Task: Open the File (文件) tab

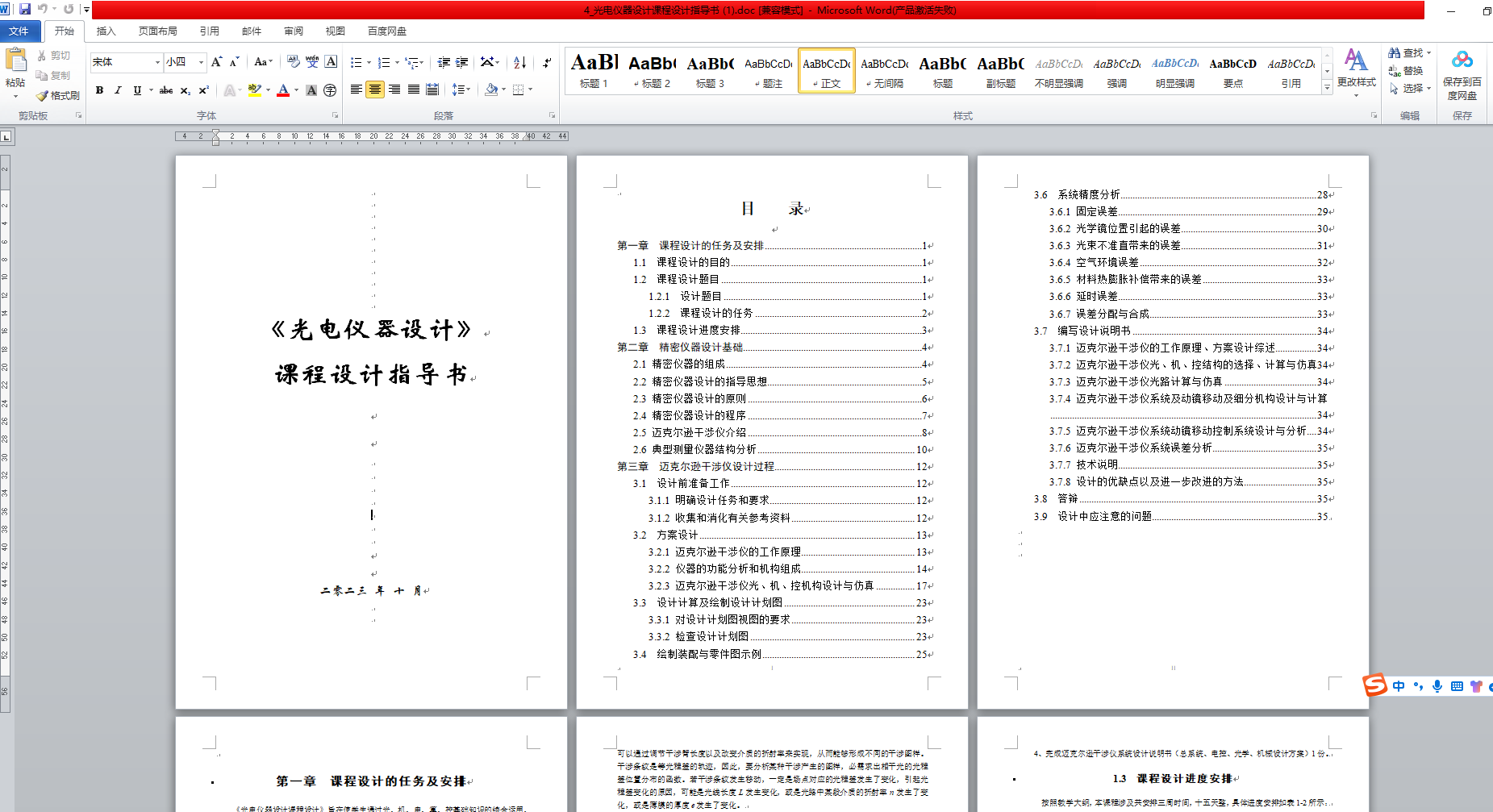Action: point(19,31)
